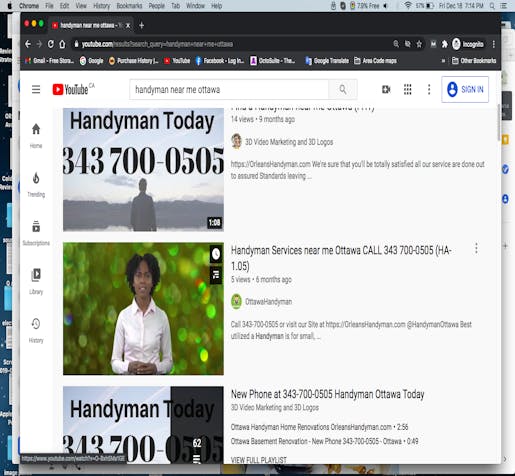This screenshot has width=515, height=476.
Task: Expand the Other Bookmarks folder
Action: coord(474,61)
